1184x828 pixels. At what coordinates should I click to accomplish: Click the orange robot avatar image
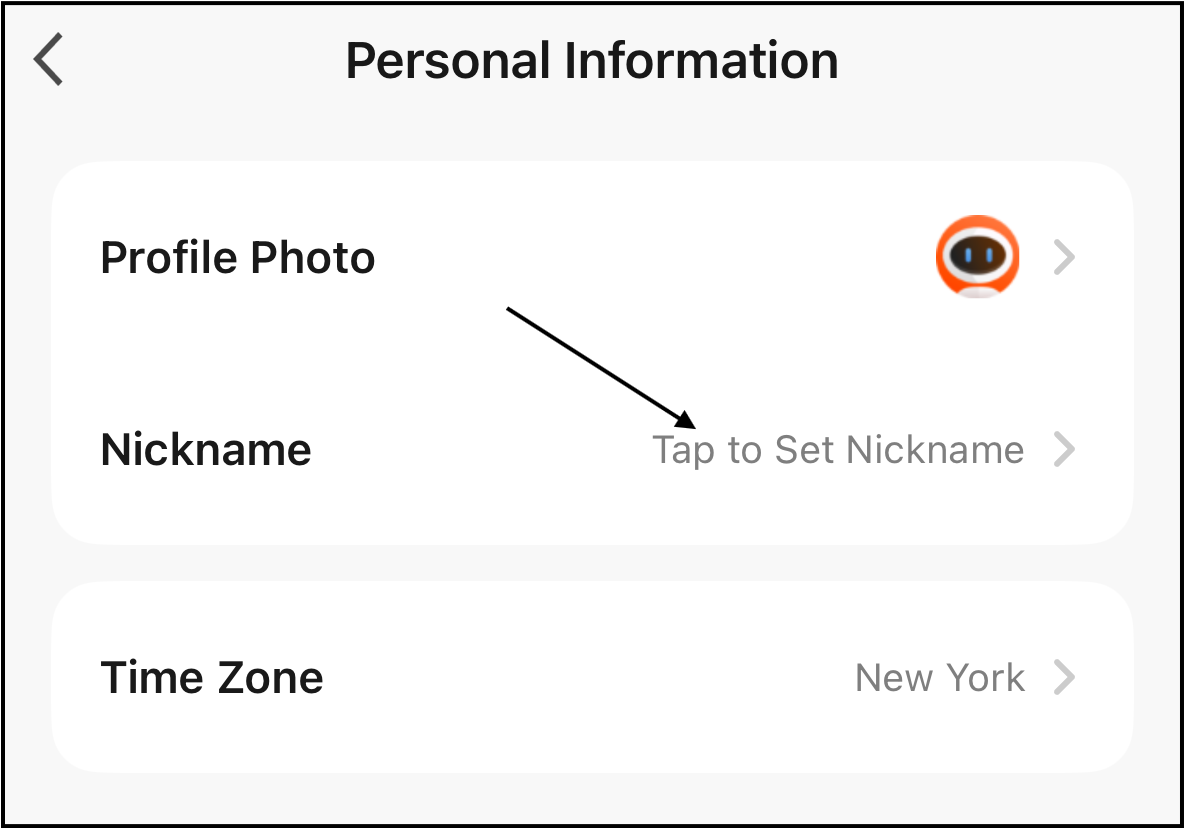click(x=977, y=257)
